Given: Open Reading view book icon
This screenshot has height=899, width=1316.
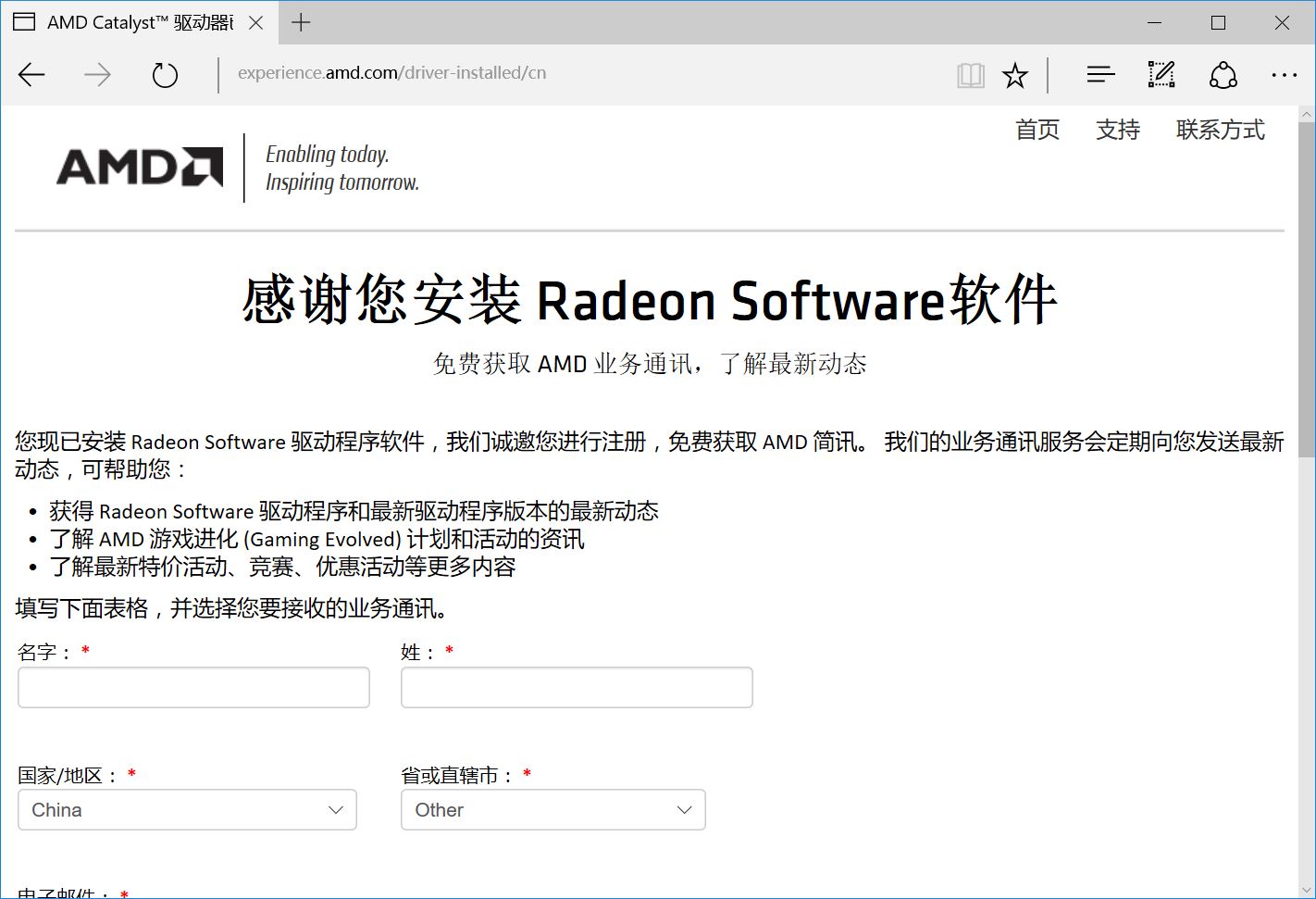Looking at the screenshot, I should (x=971, y=75).
